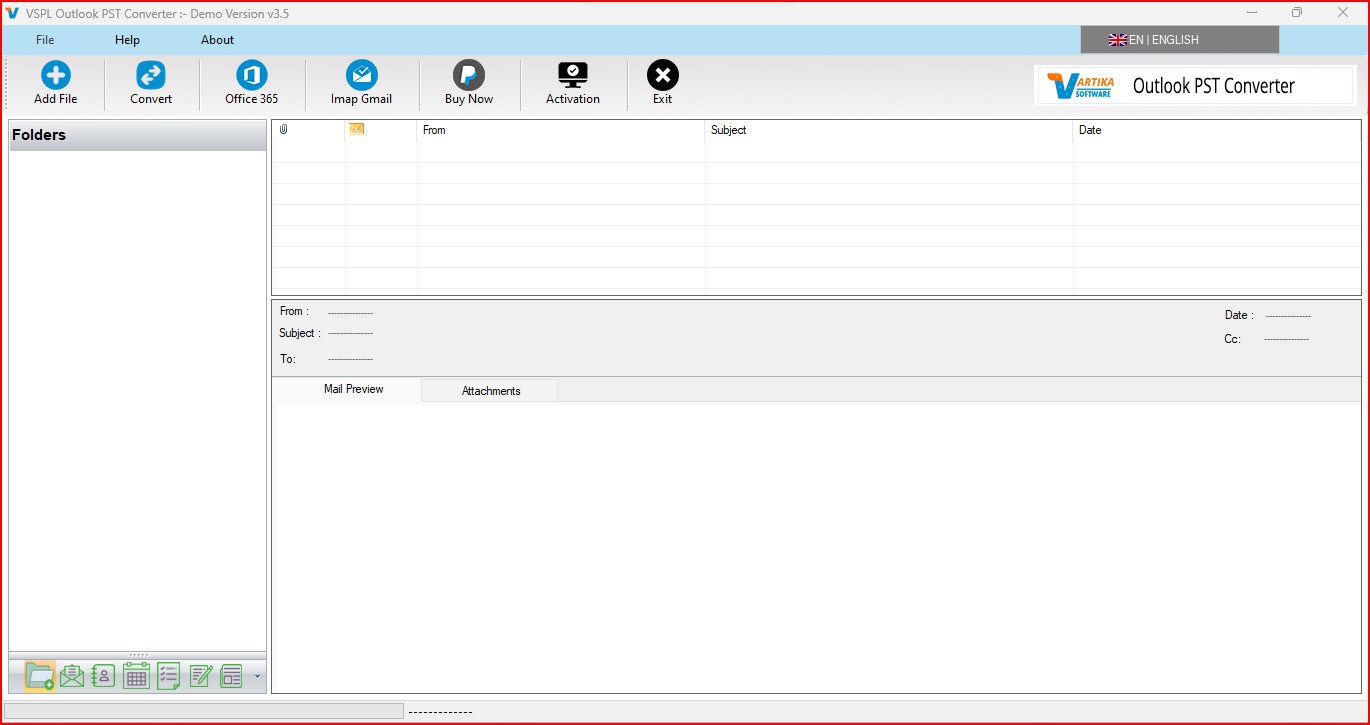Click the progress bar in status bar

pyautogui.click(x=204, y=711)
